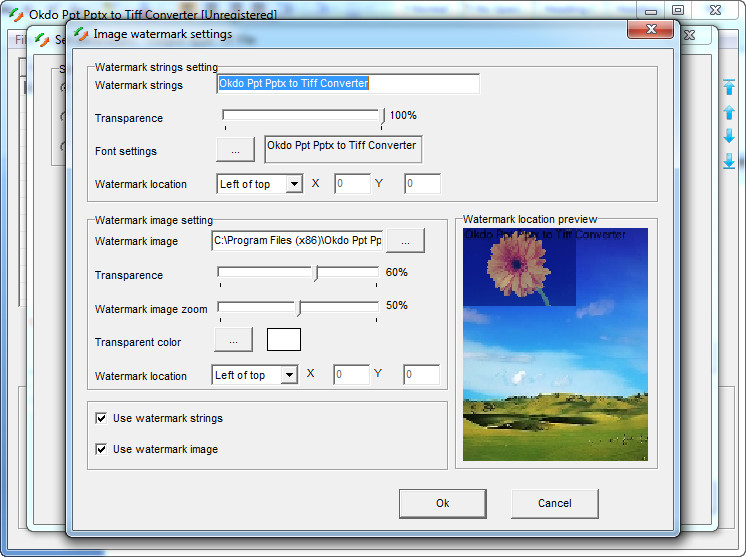Close the settings window behind the dialog
This screenshot has height=557, width=746.
pos(690,35)
